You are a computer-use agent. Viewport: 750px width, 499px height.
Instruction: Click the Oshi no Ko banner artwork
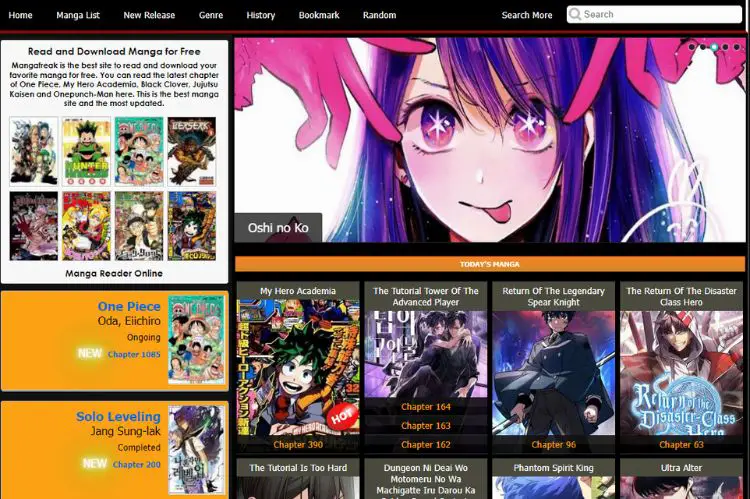click(490, 140)
